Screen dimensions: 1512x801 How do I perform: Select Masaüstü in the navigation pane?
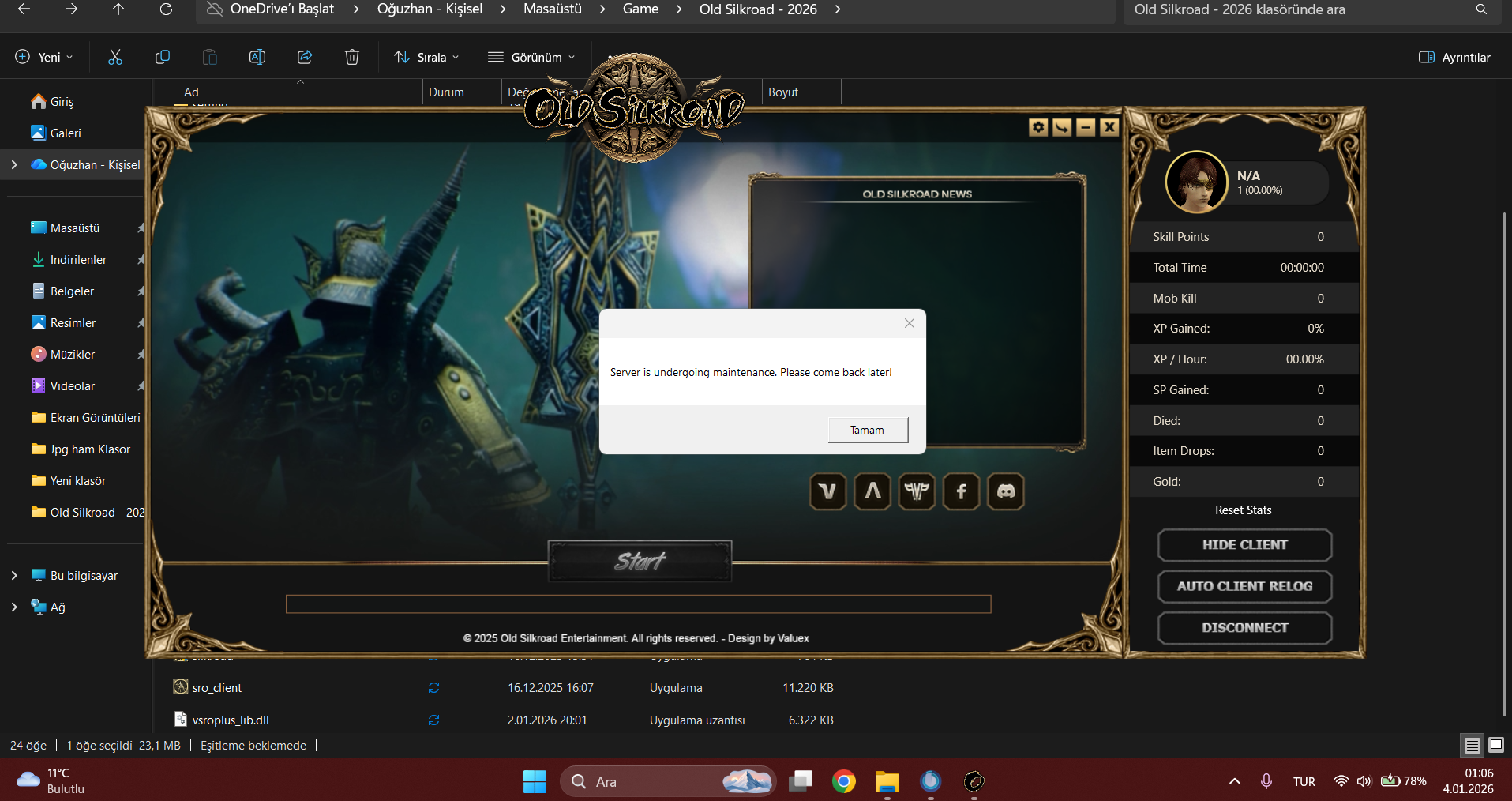(75, 228)
